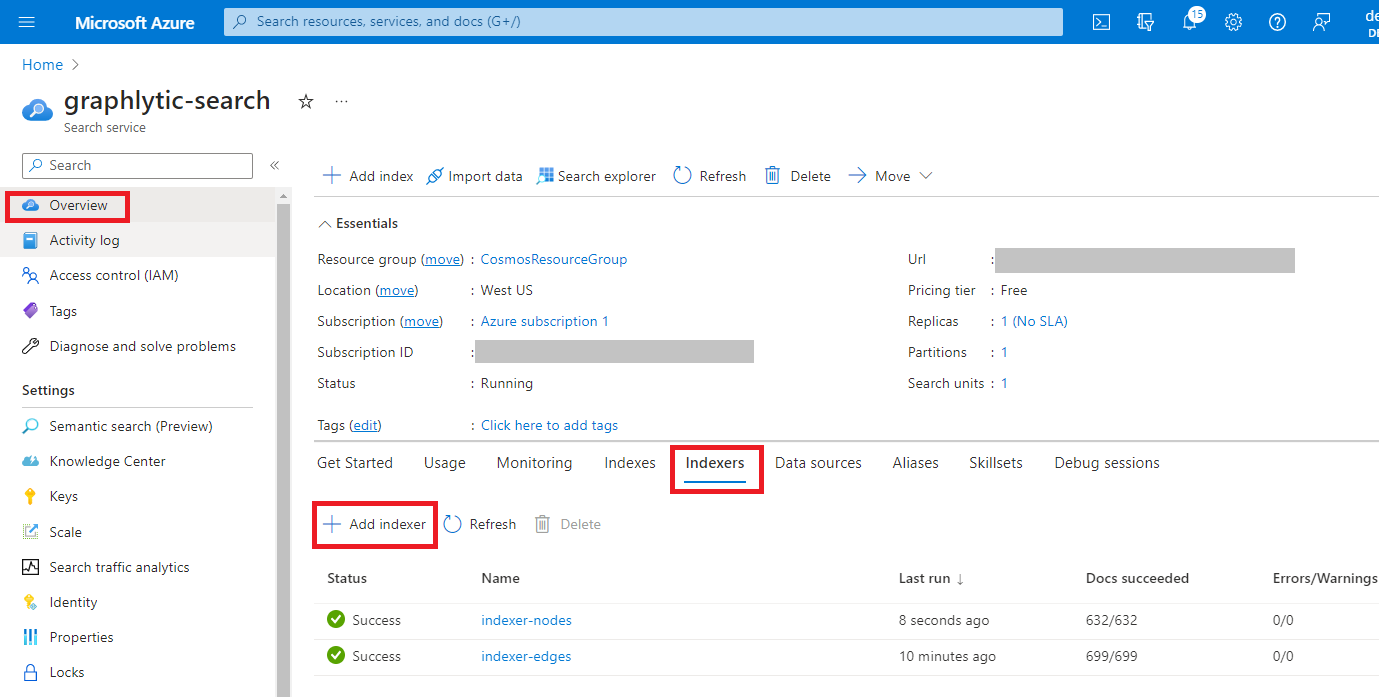Open the notifications bell
The width and height of the screenshot is (1379, 697).
point(1189,22)
